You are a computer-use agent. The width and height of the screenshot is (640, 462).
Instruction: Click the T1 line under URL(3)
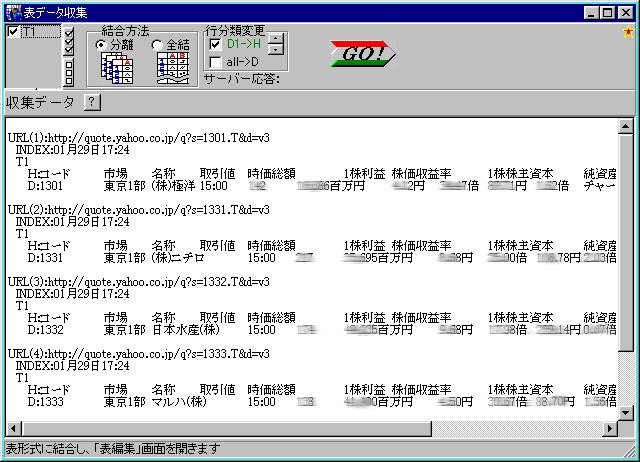coord(22,306)
